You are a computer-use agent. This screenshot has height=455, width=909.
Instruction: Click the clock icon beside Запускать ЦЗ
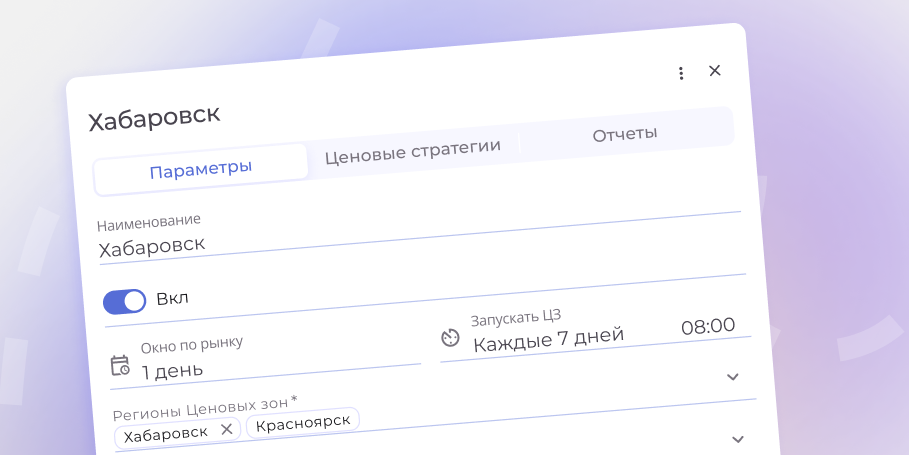point(450,339)
